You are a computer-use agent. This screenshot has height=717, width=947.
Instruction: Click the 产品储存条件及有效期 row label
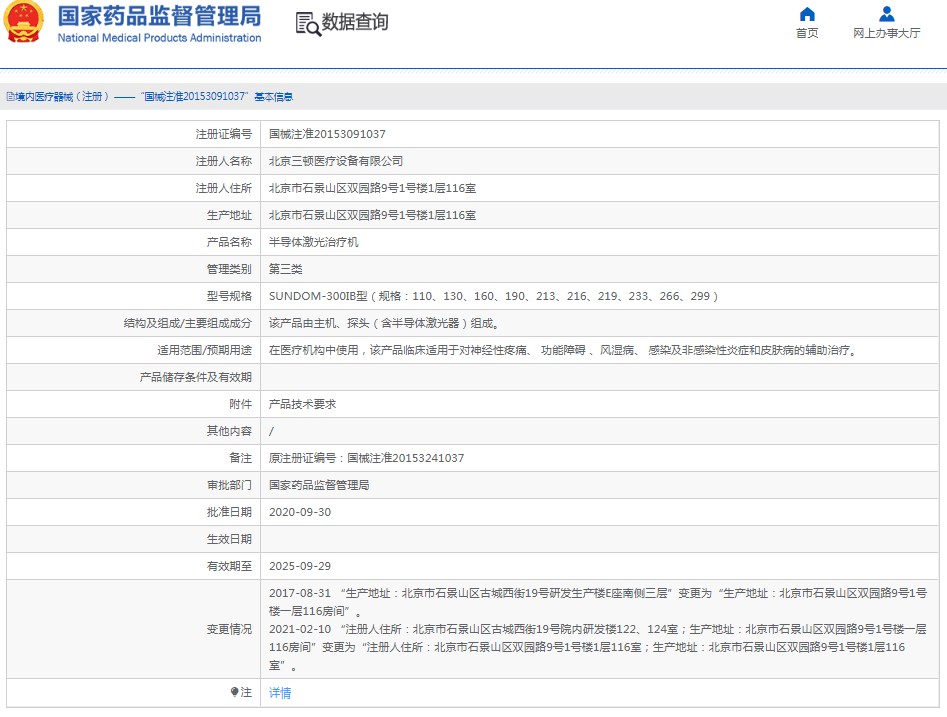tap(195, 377)
